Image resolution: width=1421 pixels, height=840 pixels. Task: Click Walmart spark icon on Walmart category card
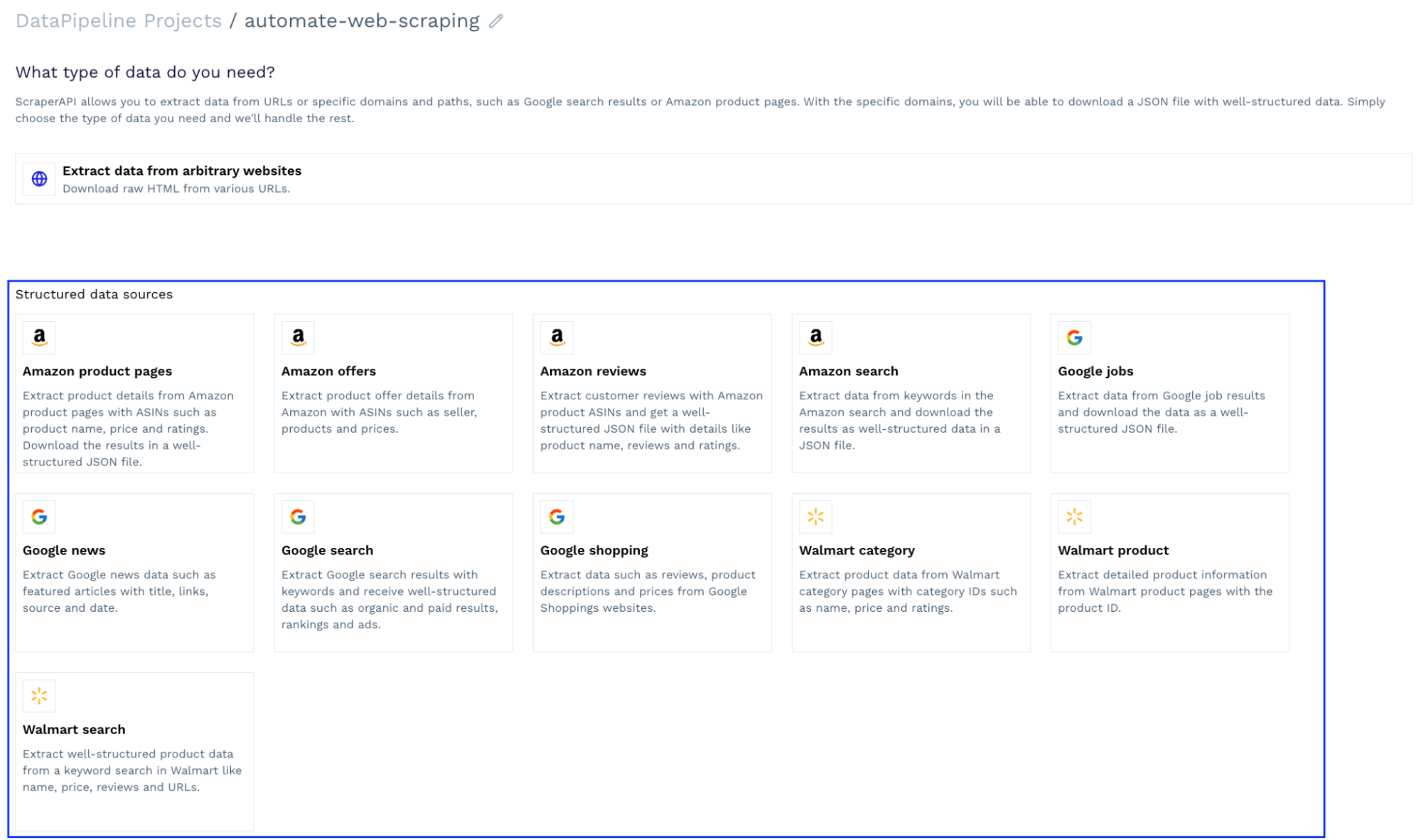815,517
